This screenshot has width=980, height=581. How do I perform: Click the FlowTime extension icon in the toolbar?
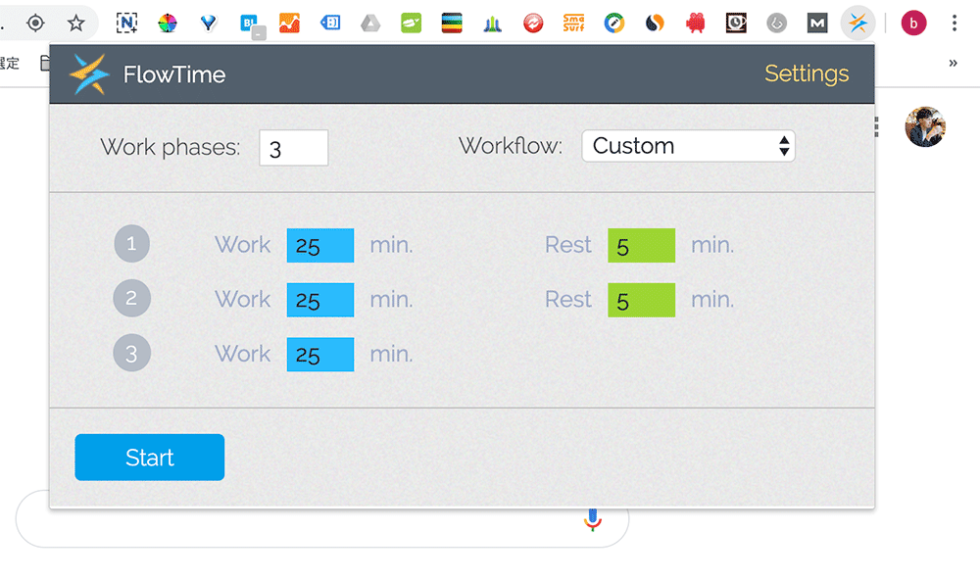[857, 23]
